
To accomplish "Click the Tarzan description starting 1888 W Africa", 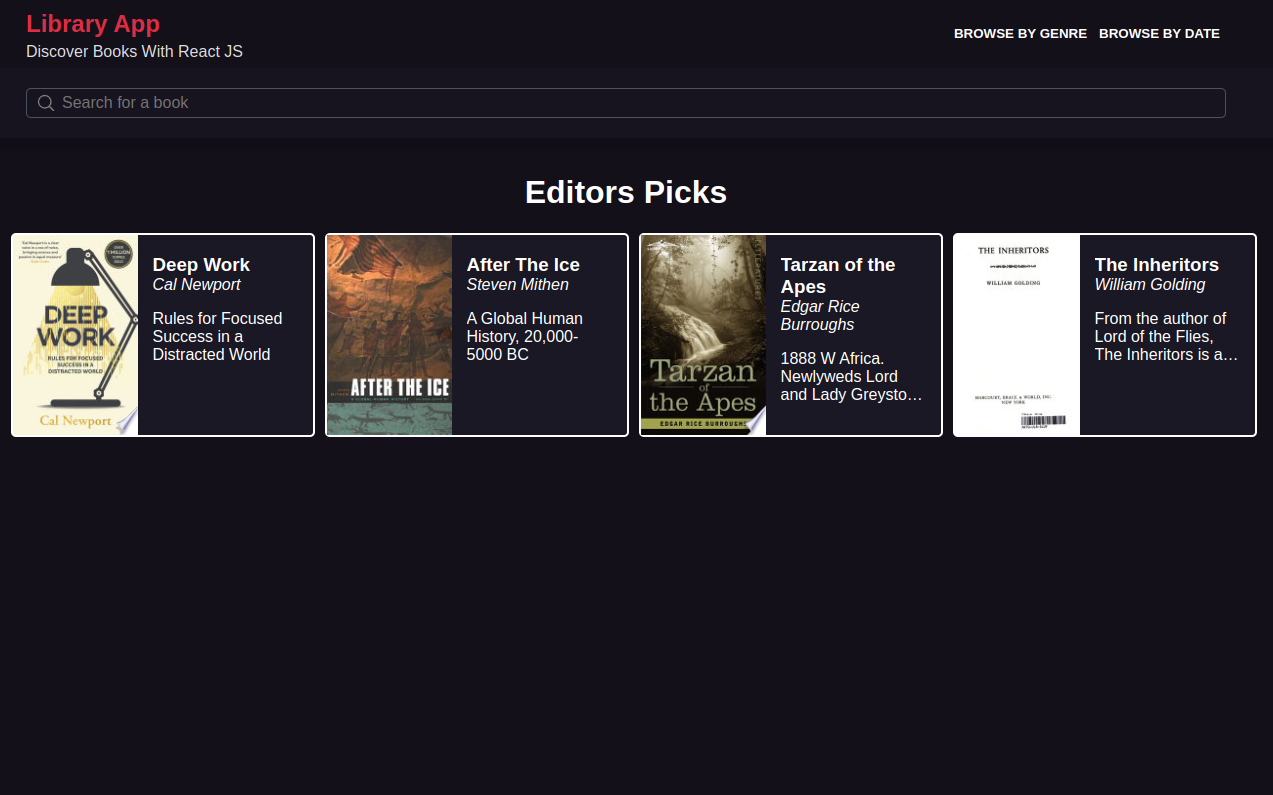I will coord(850,376).
